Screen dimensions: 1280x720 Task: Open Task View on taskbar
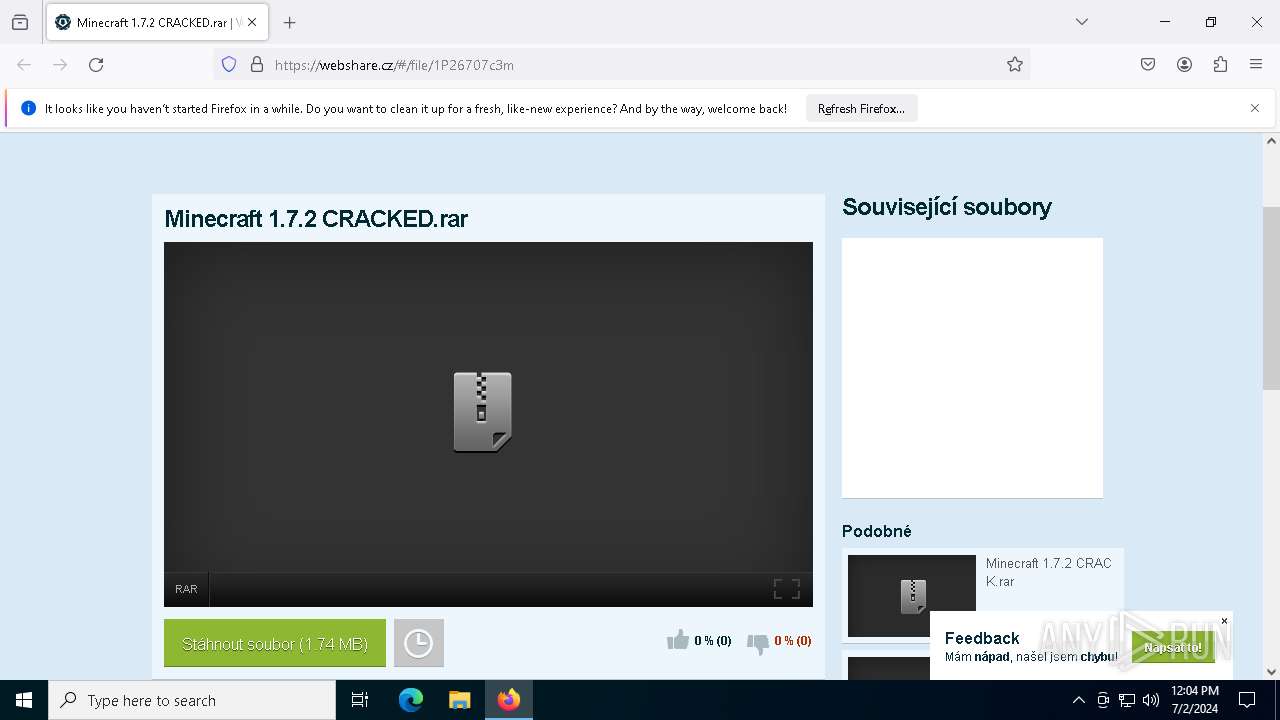pyautogui.click(x=360, y=700)
